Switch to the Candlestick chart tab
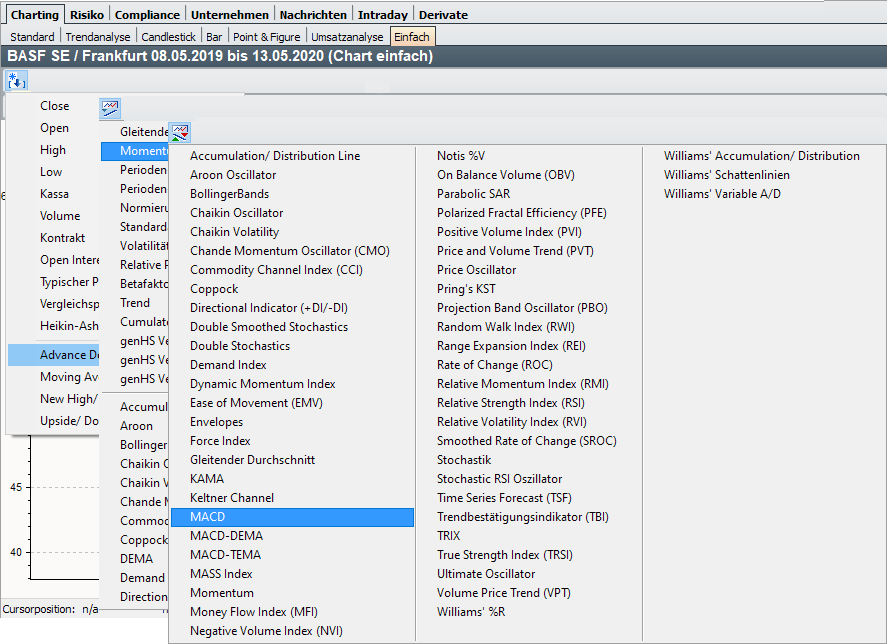The width and height of the screenshot is (887, 644). click(x=168, y=37)
